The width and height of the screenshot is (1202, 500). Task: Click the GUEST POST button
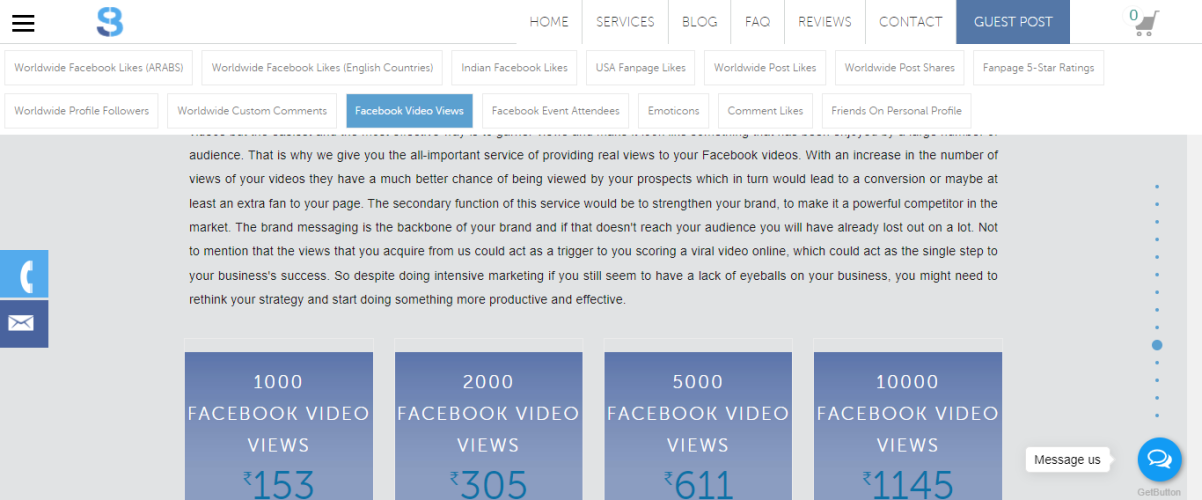click(x=1012, y=22)
